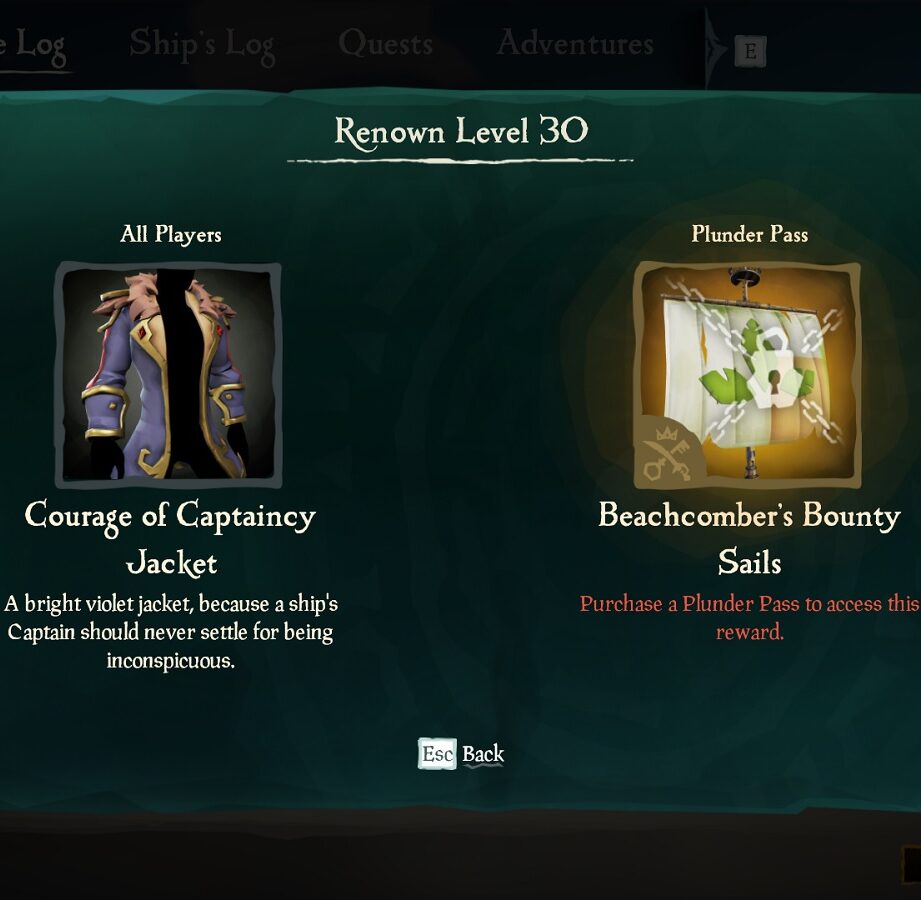Select the Beachcomber's Bounty Sails image
The width and height of the screenshot is (921, 900).
click(x=747, y=375)
